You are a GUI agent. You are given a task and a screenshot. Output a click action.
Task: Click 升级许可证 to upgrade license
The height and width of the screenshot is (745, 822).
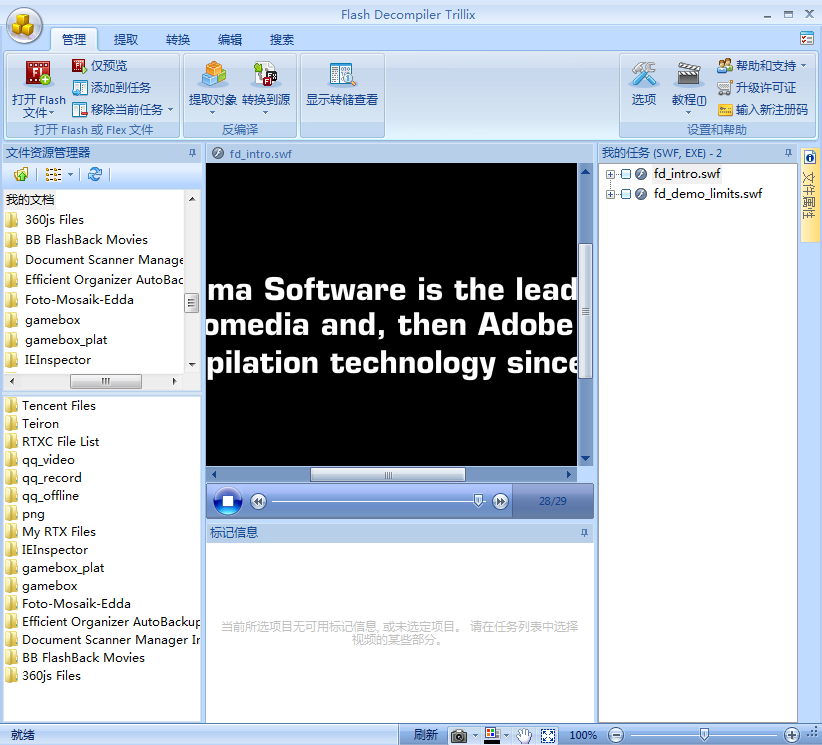point(767,86)
